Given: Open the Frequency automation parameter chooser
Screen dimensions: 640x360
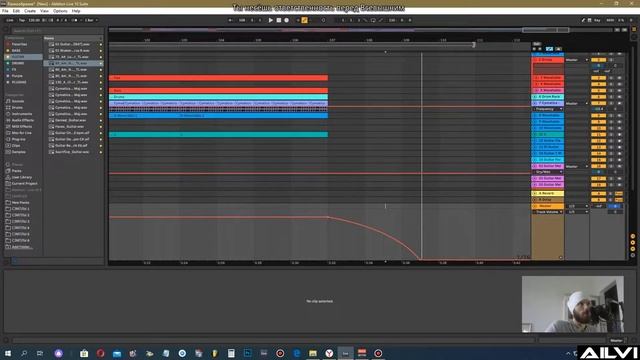Looking at the screenshot, I should pos(548,109).
